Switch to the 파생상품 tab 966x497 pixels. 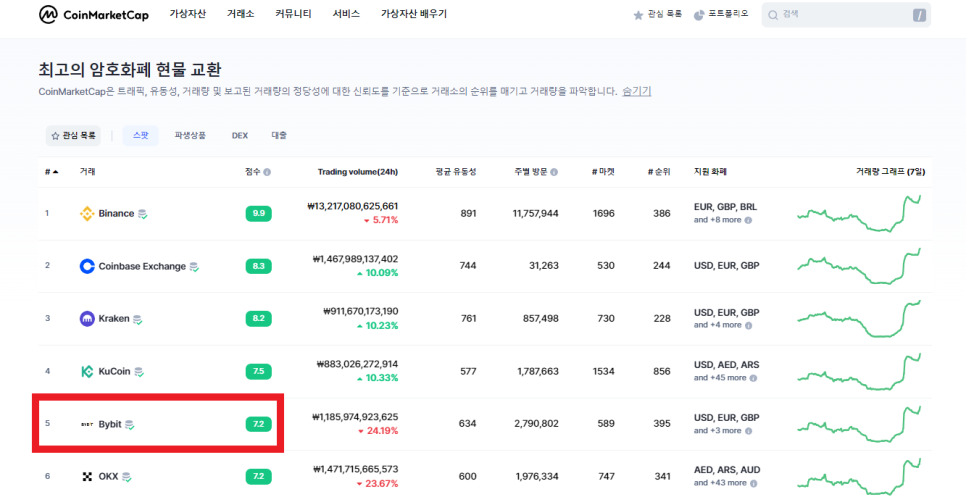[x=190, y=135]
